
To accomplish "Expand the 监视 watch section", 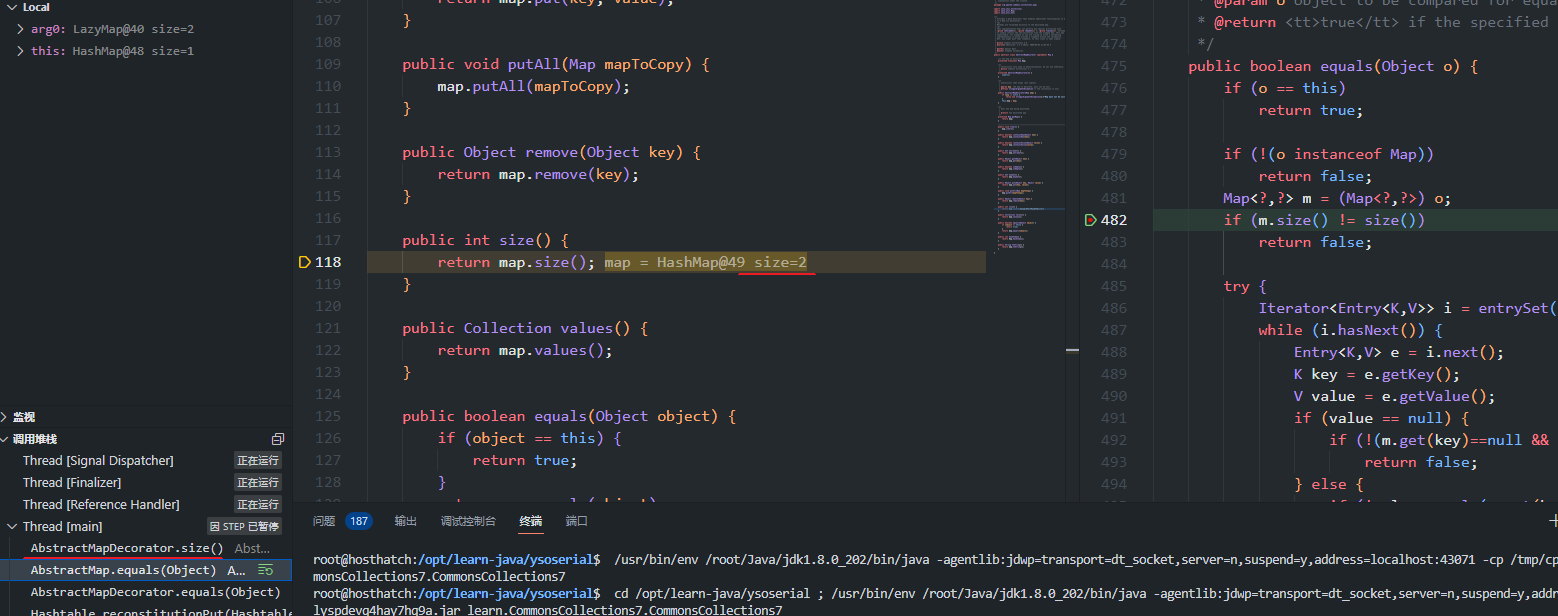I will [x=6, y=417].
